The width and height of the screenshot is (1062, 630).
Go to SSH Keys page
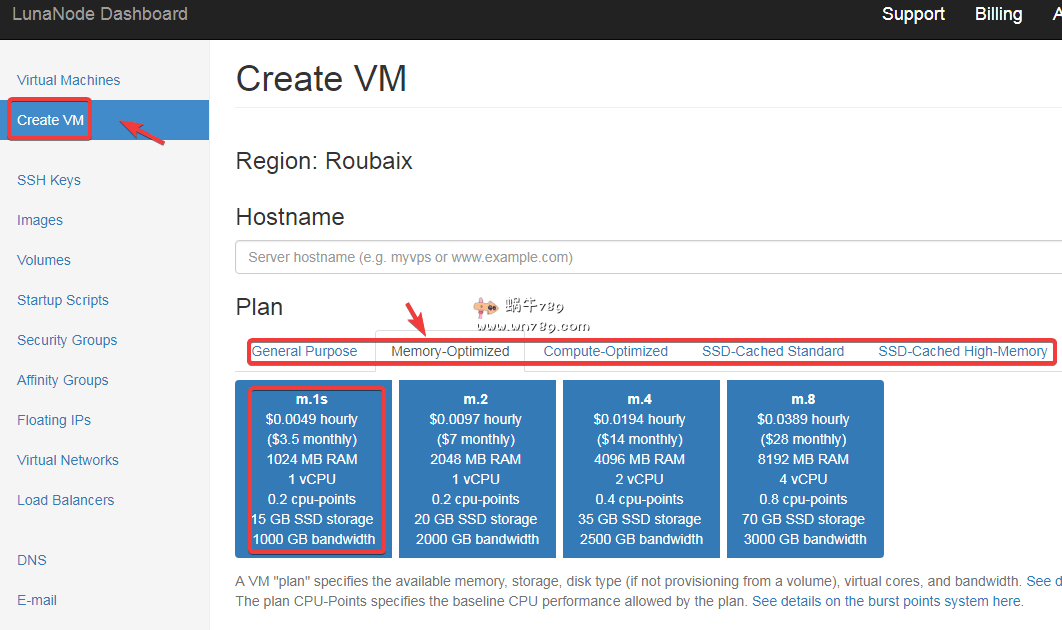[x=49, y=180]
